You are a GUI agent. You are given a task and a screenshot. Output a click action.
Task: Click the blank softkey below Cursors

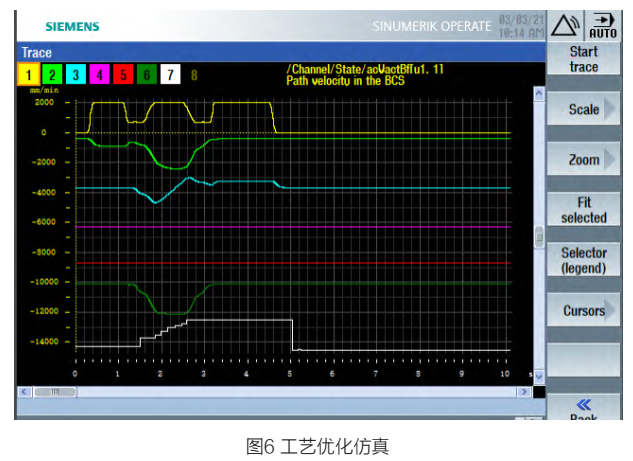click(583, 360)
